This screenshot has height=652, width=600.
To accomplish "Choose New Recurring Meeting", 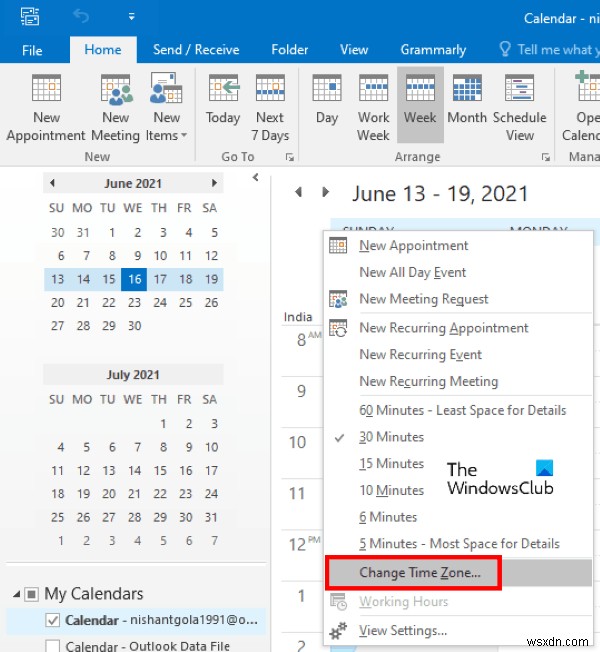I will click(x=458, y=381).
